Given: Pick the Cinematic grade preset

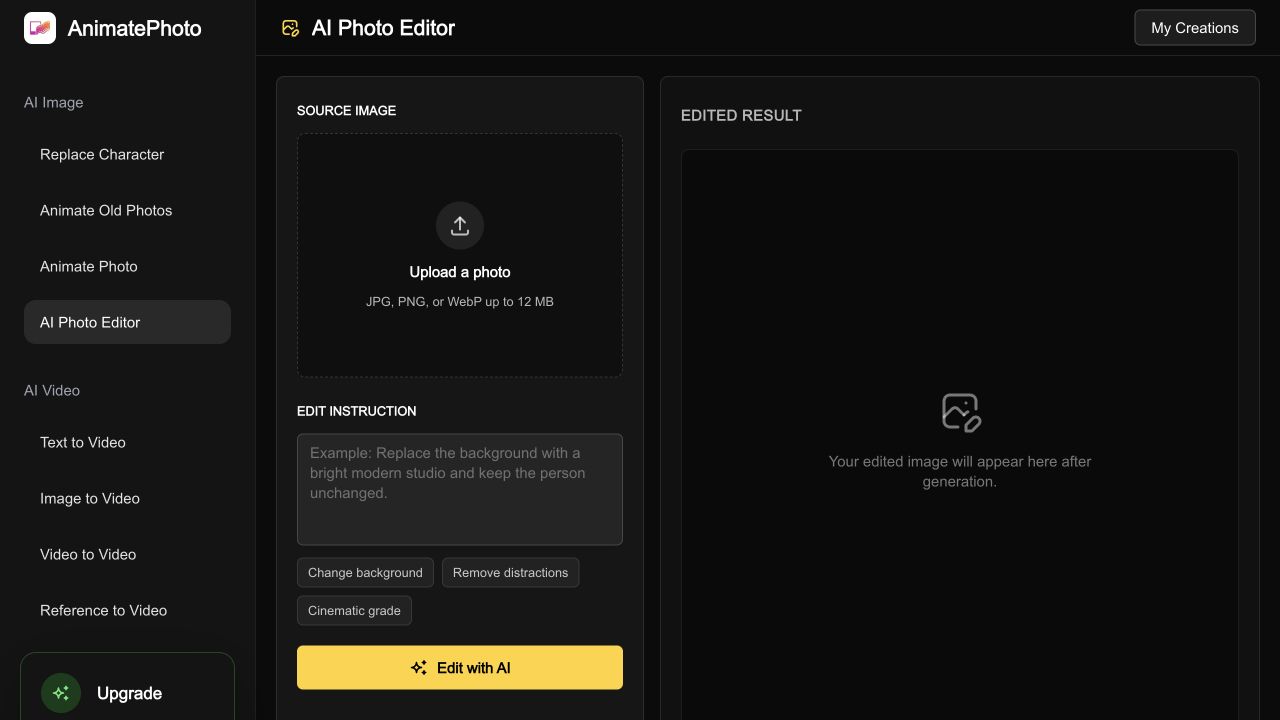Looking at the screenshot, I should click(354, 611).
